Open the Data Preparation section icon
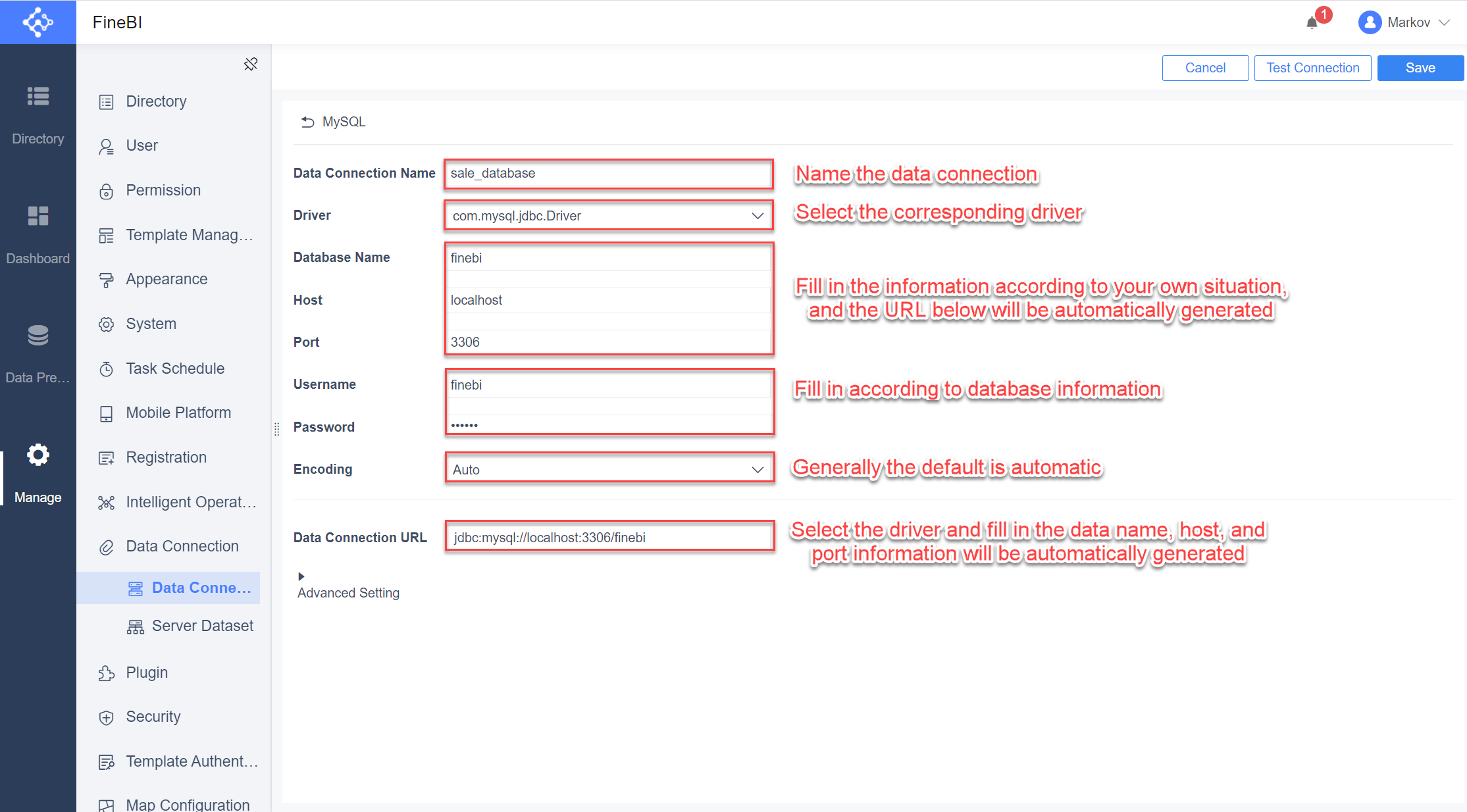1467x812 pixels. pyautogui.click(x=38, y=335)
